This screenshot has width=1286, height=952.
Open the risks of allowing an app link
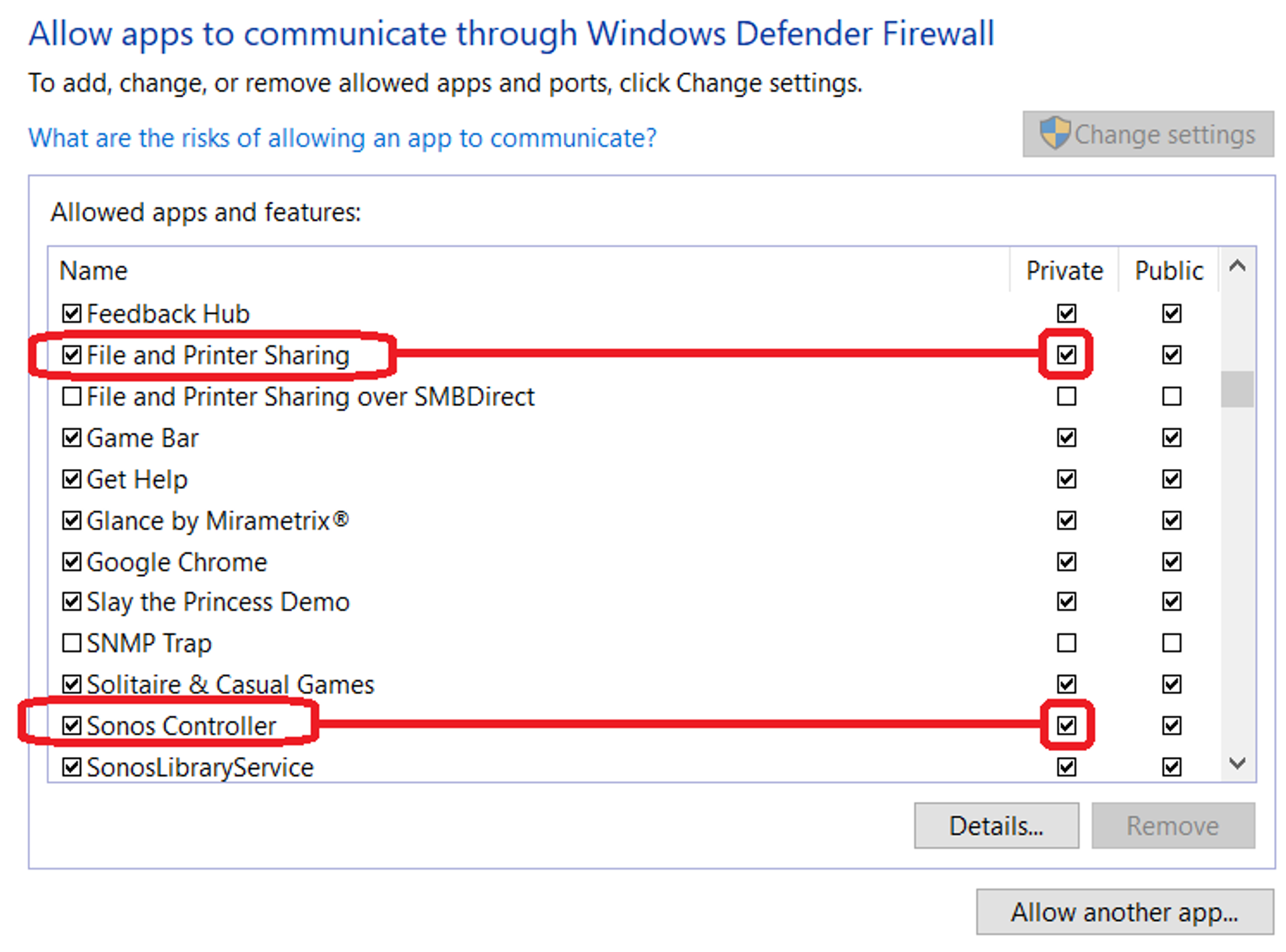tap(342, 138)
